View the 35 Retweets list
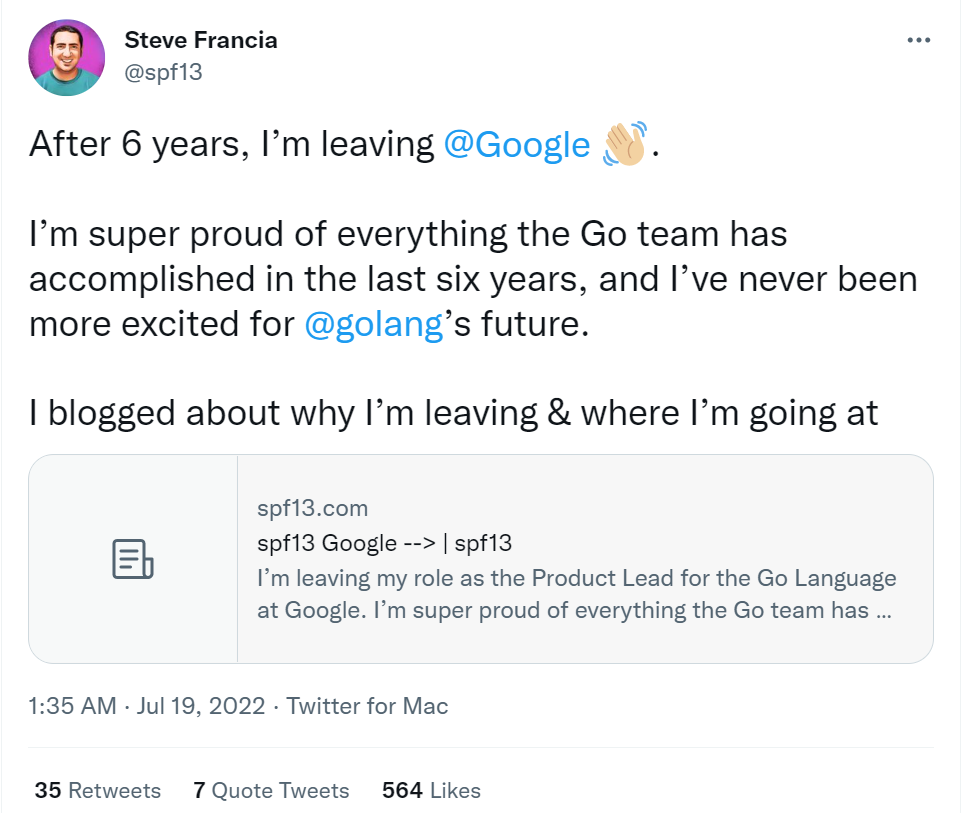Viewport: 961px width, 813px height. 98,790
